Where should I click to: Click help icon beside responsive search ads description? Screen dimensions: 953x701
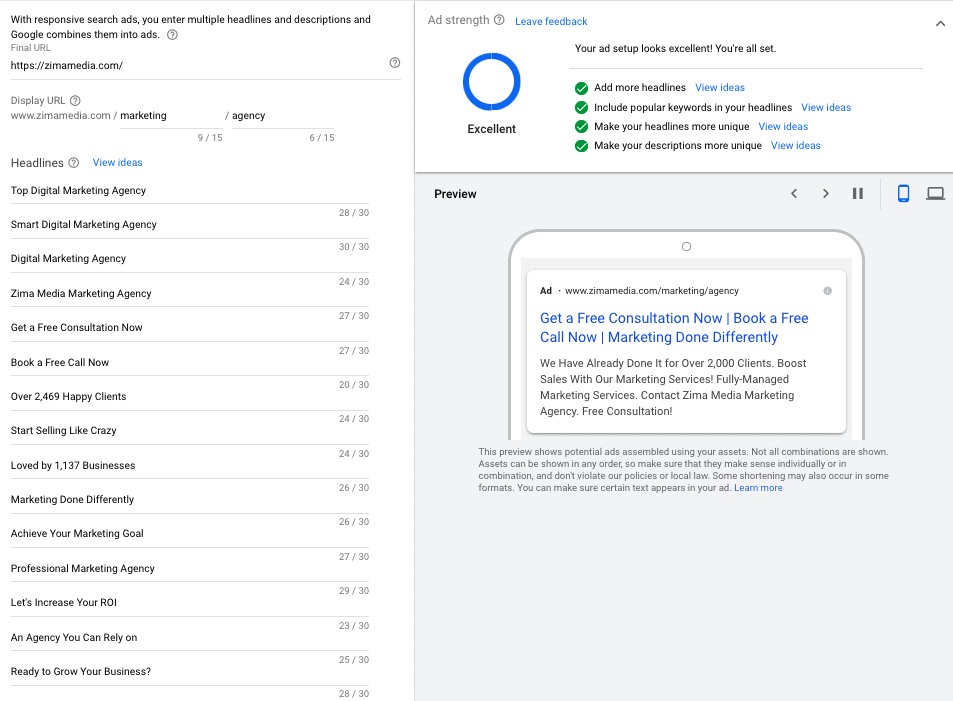pyautogui.click(x=172, y=34)
